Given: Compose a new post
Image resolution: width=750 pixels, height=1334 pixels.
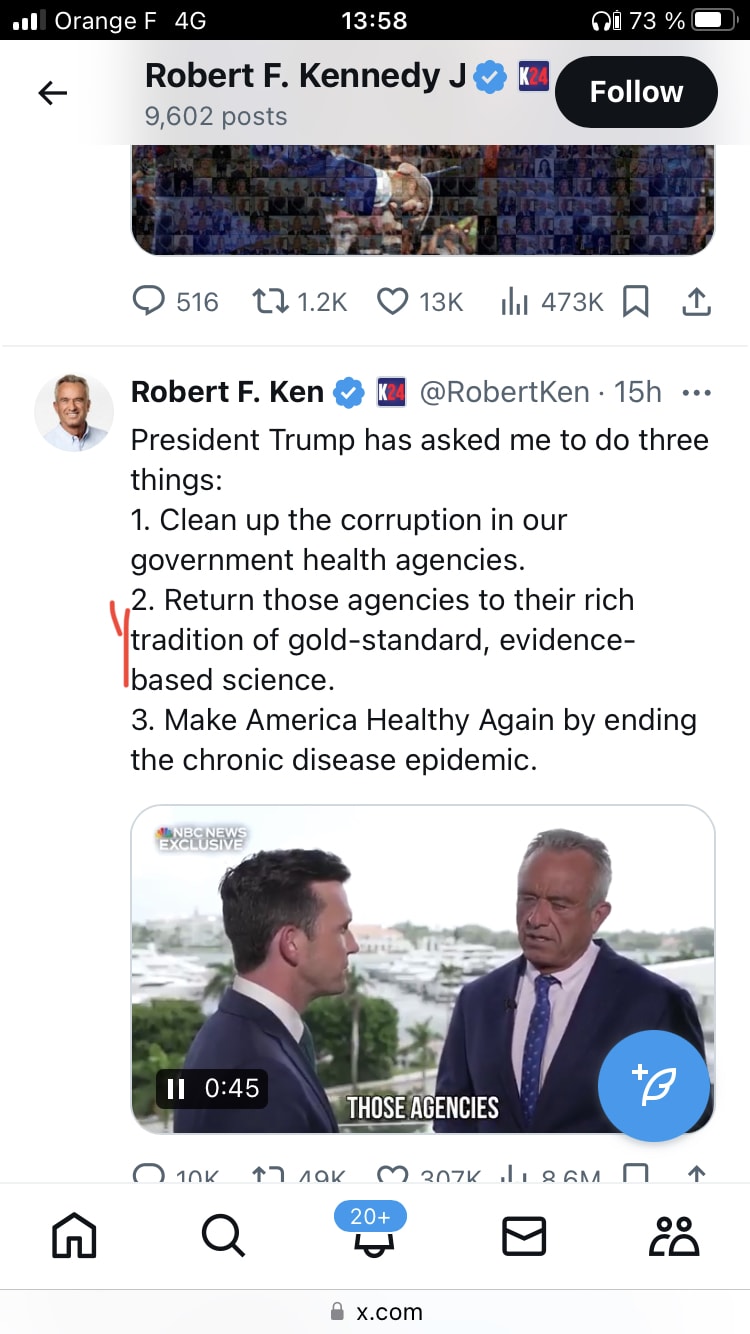Looking at the screenshot, I should click(x=653, y=1085).
